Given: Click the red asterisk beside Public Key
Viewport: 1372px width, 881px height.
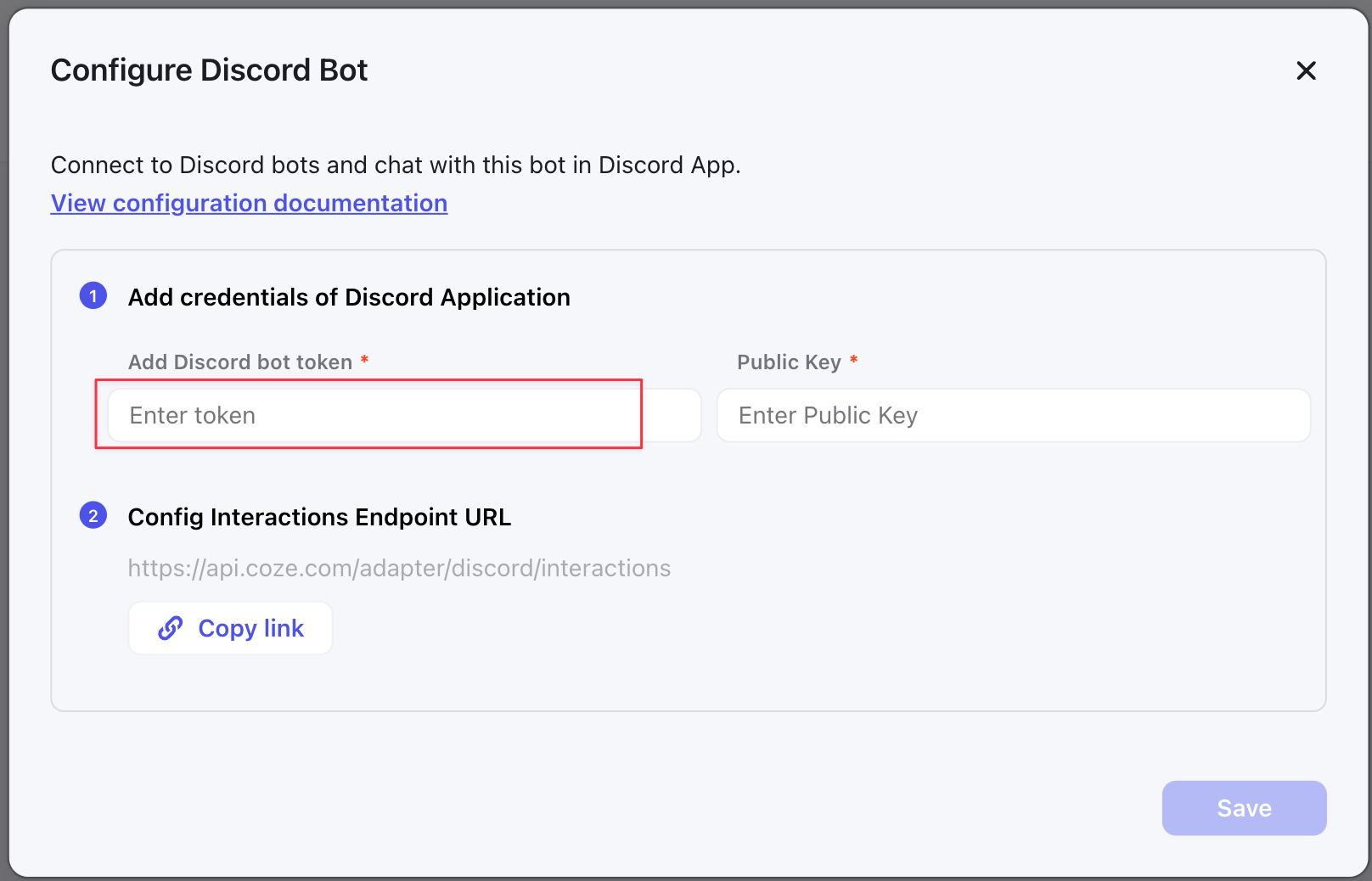Looking at the screenshot, I should pyautogui.click(x=853, y=361).
